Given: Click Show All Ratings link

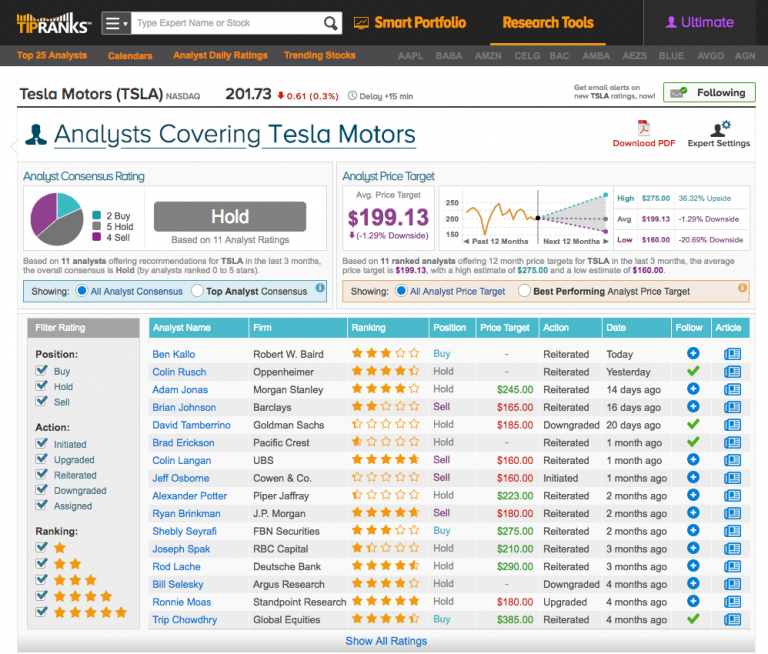Looking at the screenshot, I should 386,641.
